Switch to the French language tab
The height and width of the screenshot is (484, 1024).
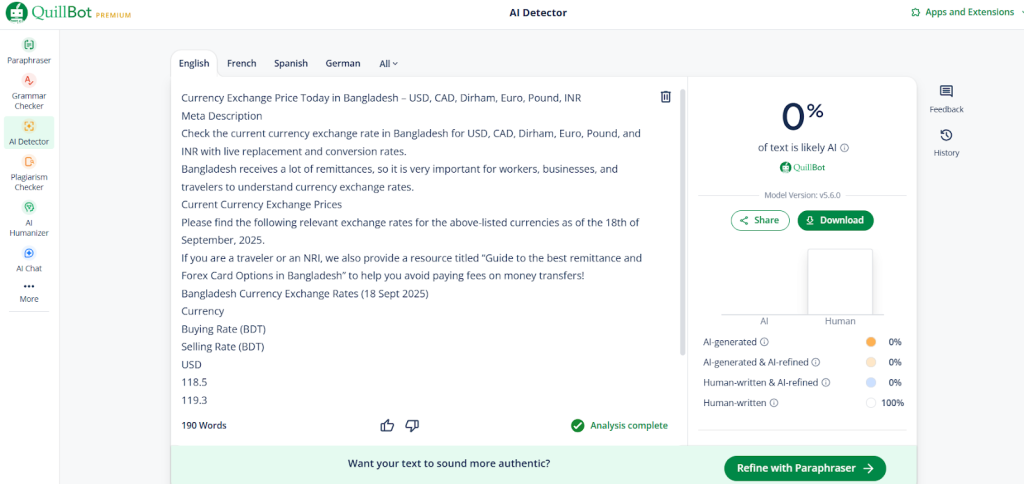(x=242, y=63)
